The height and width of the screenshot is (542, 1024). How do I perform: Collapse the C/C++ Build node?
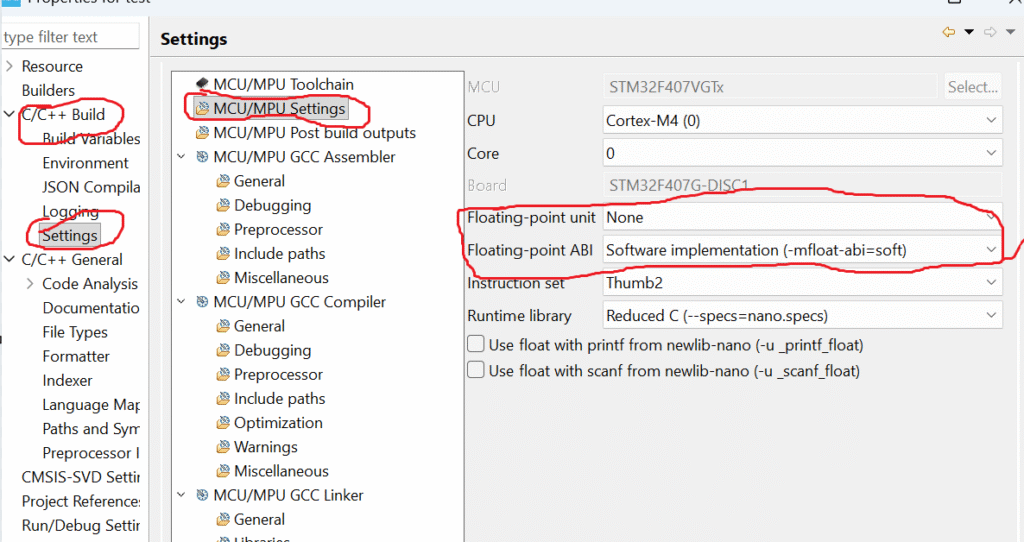click(9, 114)
